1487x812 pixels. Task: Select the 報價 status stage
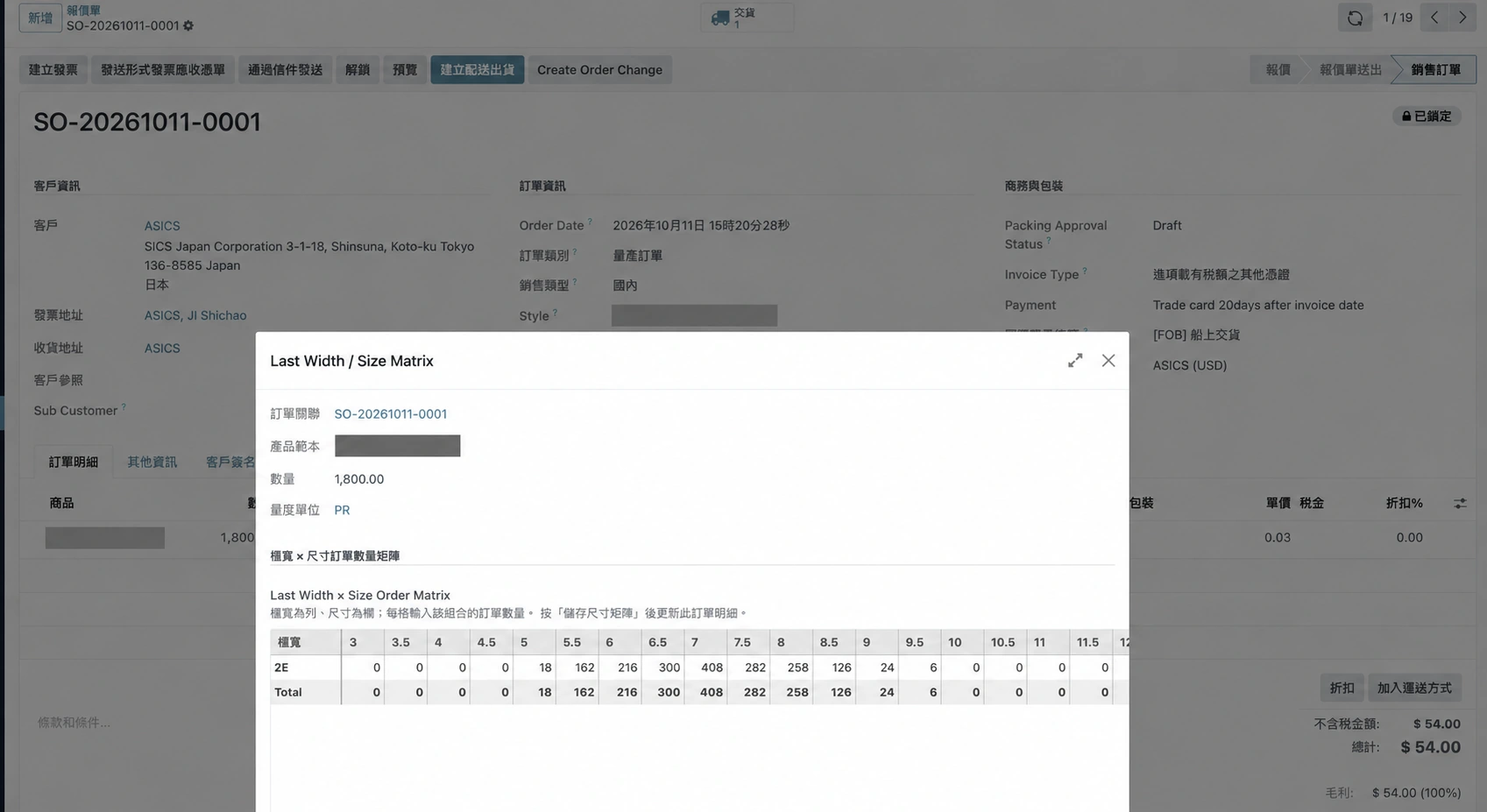point(1278,70)
